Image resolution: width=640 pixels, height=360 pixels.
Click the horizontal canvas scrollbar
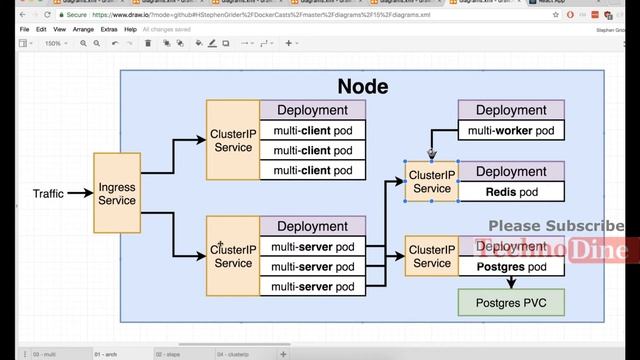(235, 344)
